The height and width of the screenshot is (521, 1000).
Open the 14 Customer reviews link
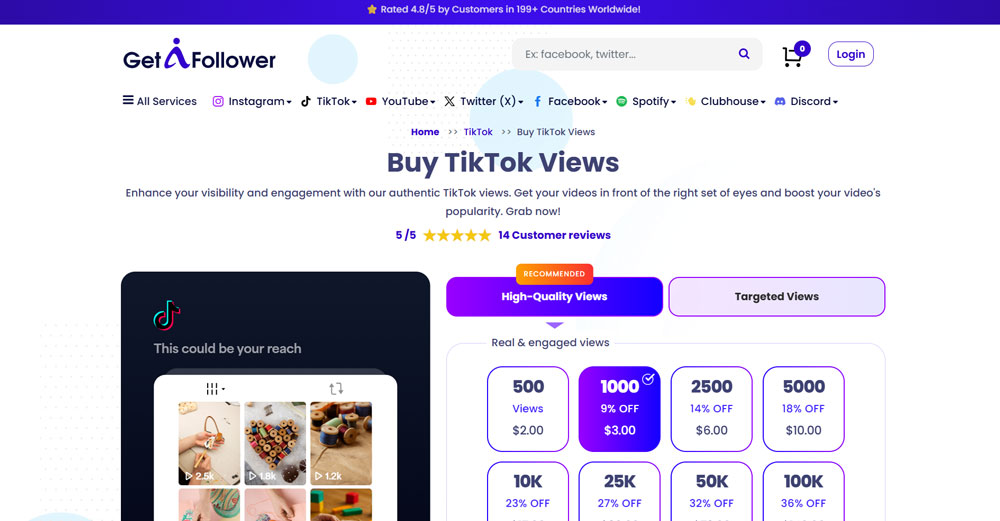[554, 235]
